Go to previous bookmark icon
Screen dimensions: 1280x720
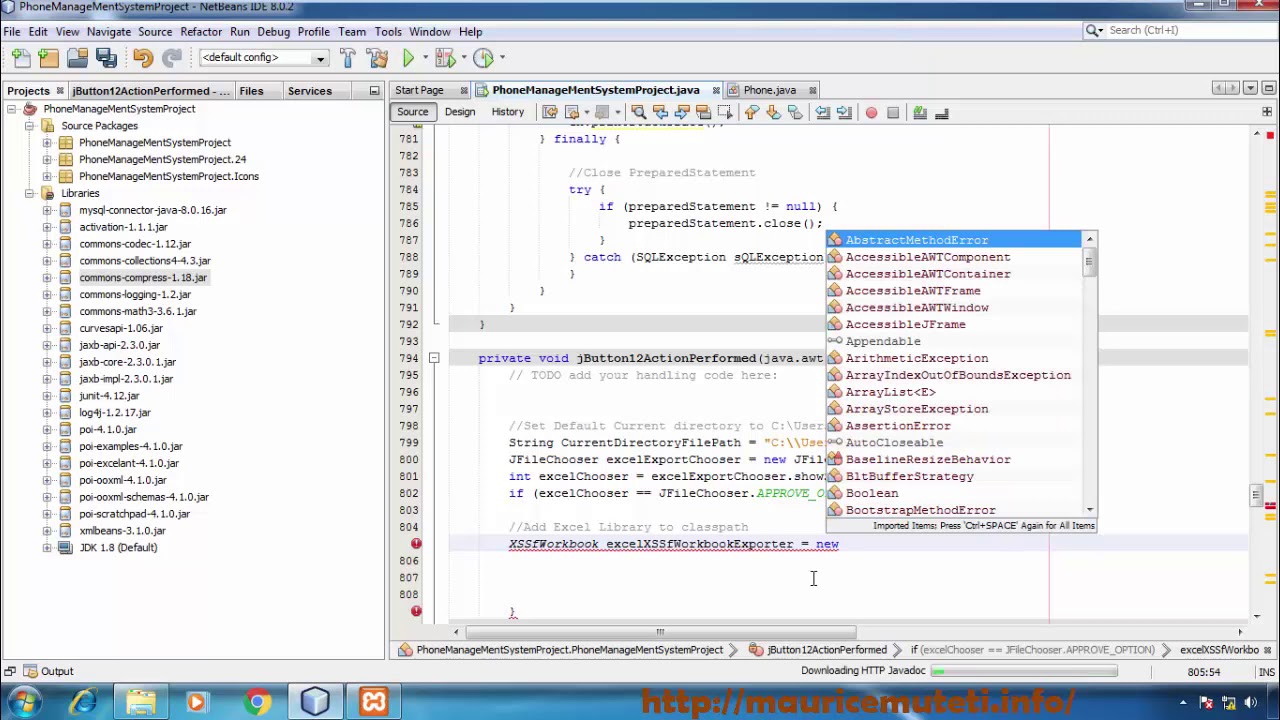point(752,113)
